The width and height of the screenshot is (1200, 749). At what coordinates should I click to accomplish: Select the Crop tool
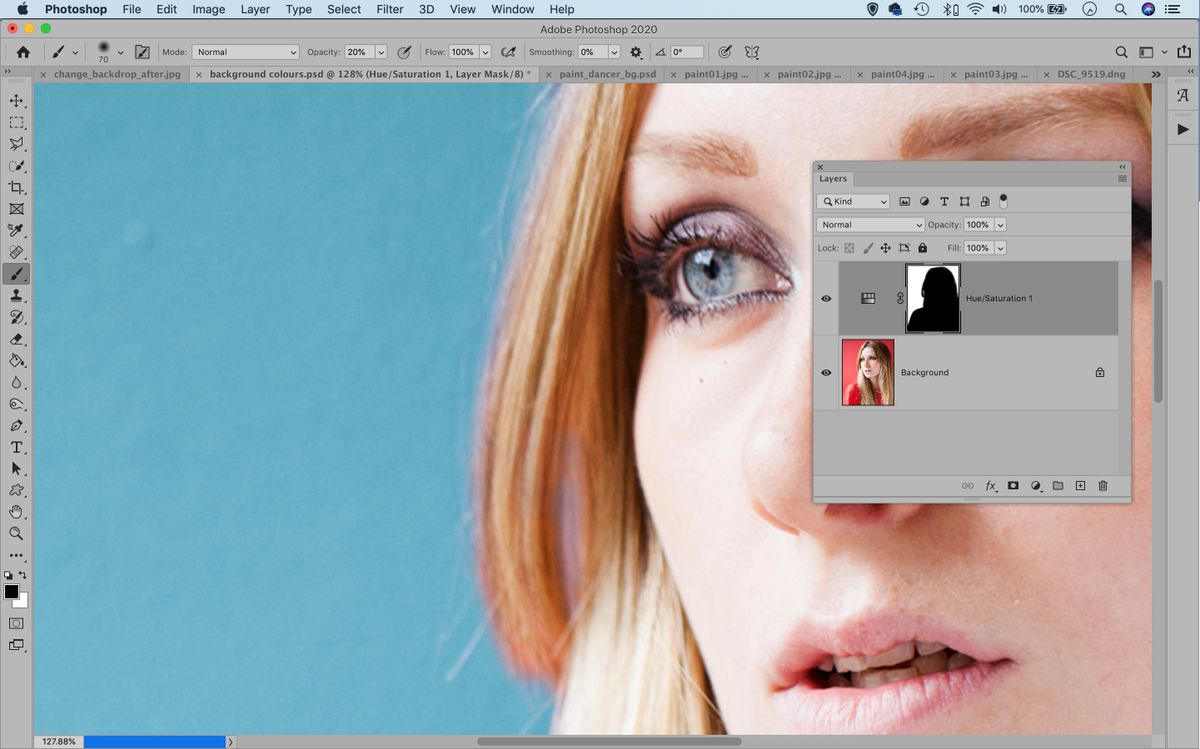click(x=16, y=187)
